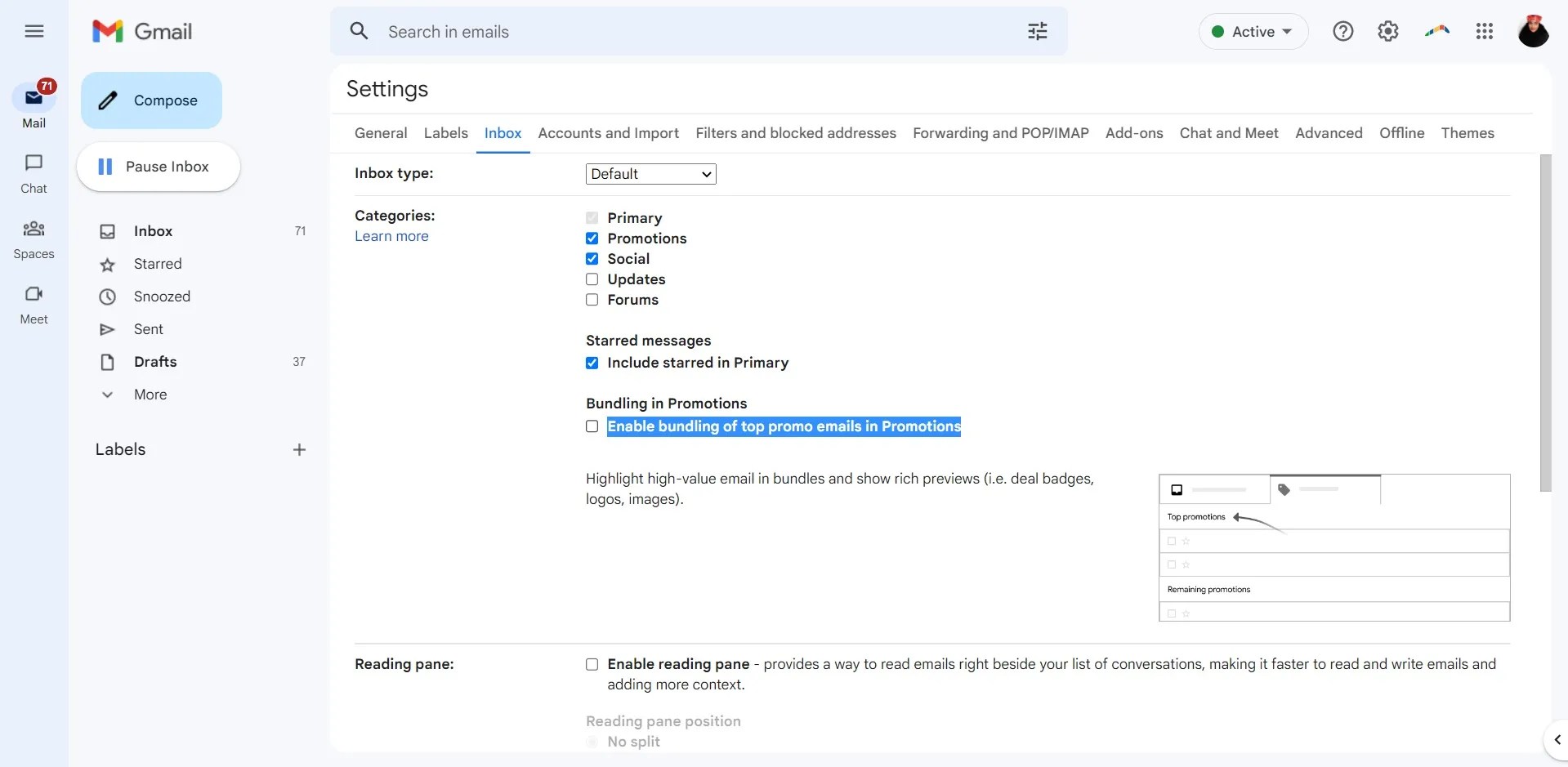Open the Themes settings tab
The height and width of the screenshot is (767, 1568).
(1467, 132)
